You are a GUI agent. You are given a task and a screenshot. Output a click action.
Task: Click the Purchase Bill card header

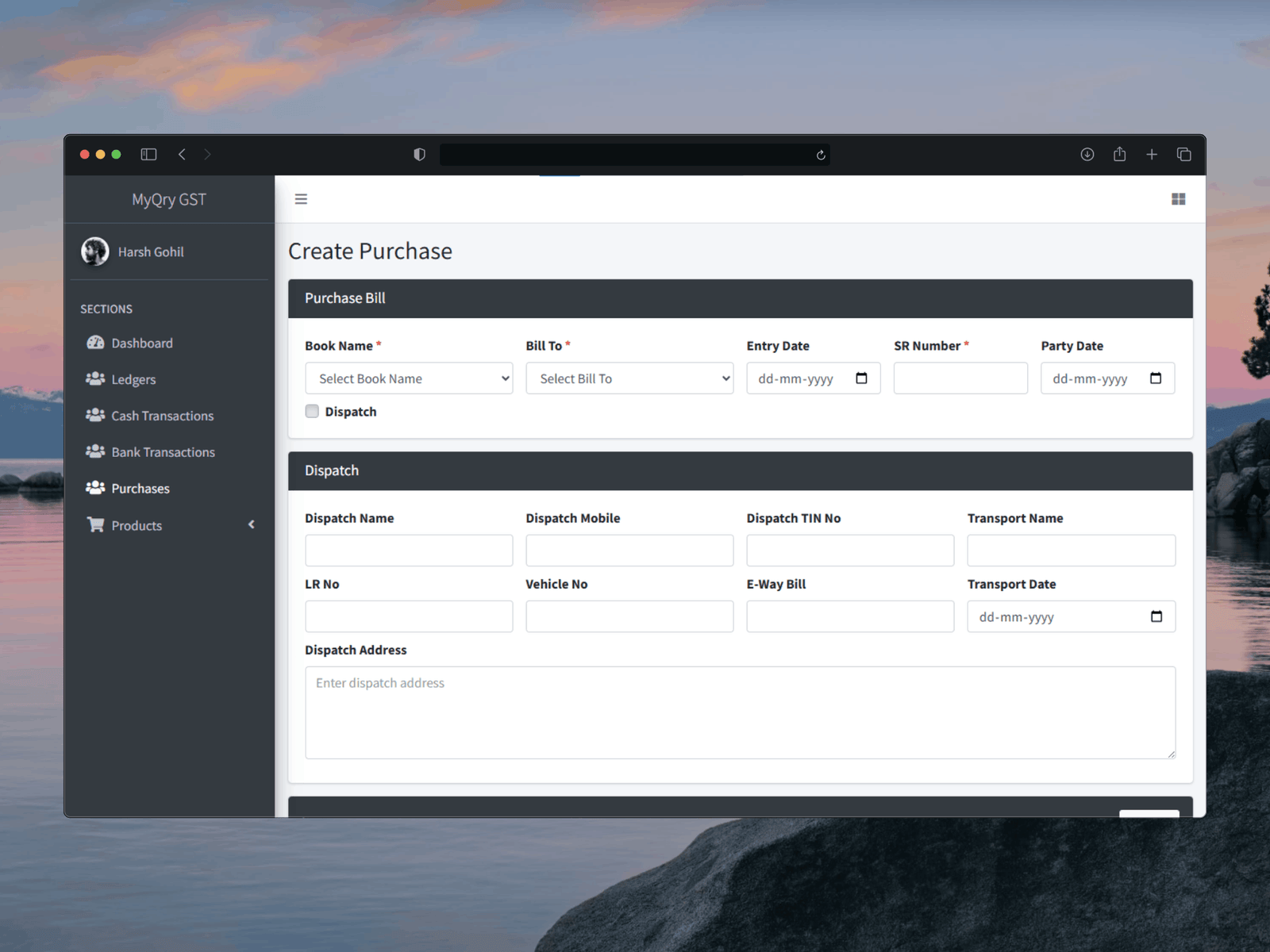click(x=741, y=298)
